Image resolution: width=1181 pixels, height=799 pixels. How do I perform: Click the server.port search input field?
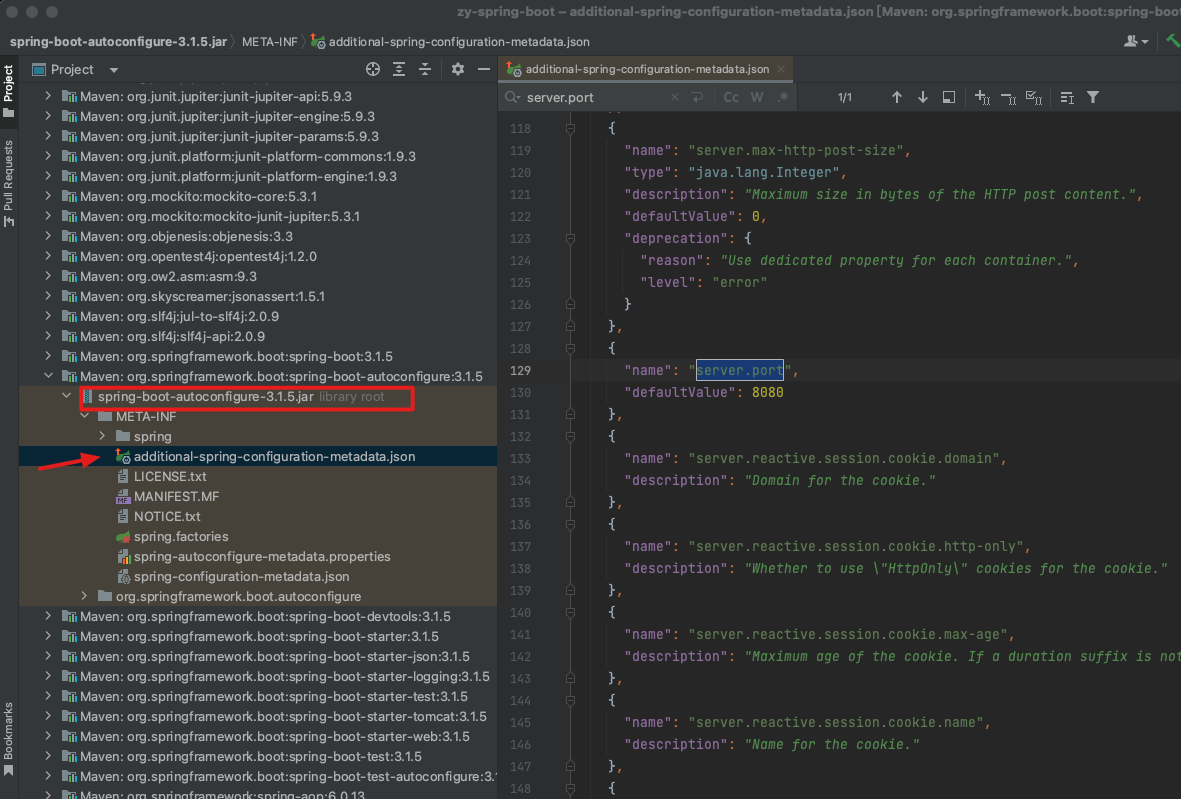(x=595, y=97)
